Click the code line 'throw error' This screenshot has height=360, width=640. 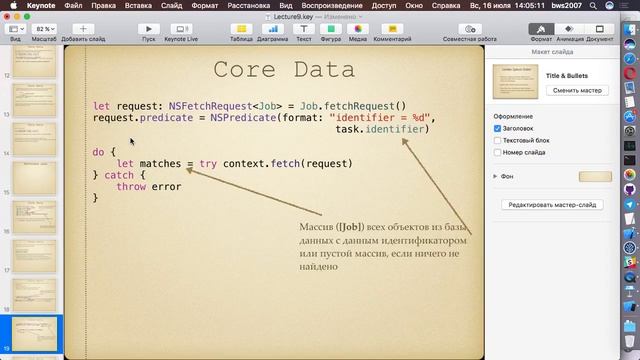pyautogui.click(x=149, y=187)
